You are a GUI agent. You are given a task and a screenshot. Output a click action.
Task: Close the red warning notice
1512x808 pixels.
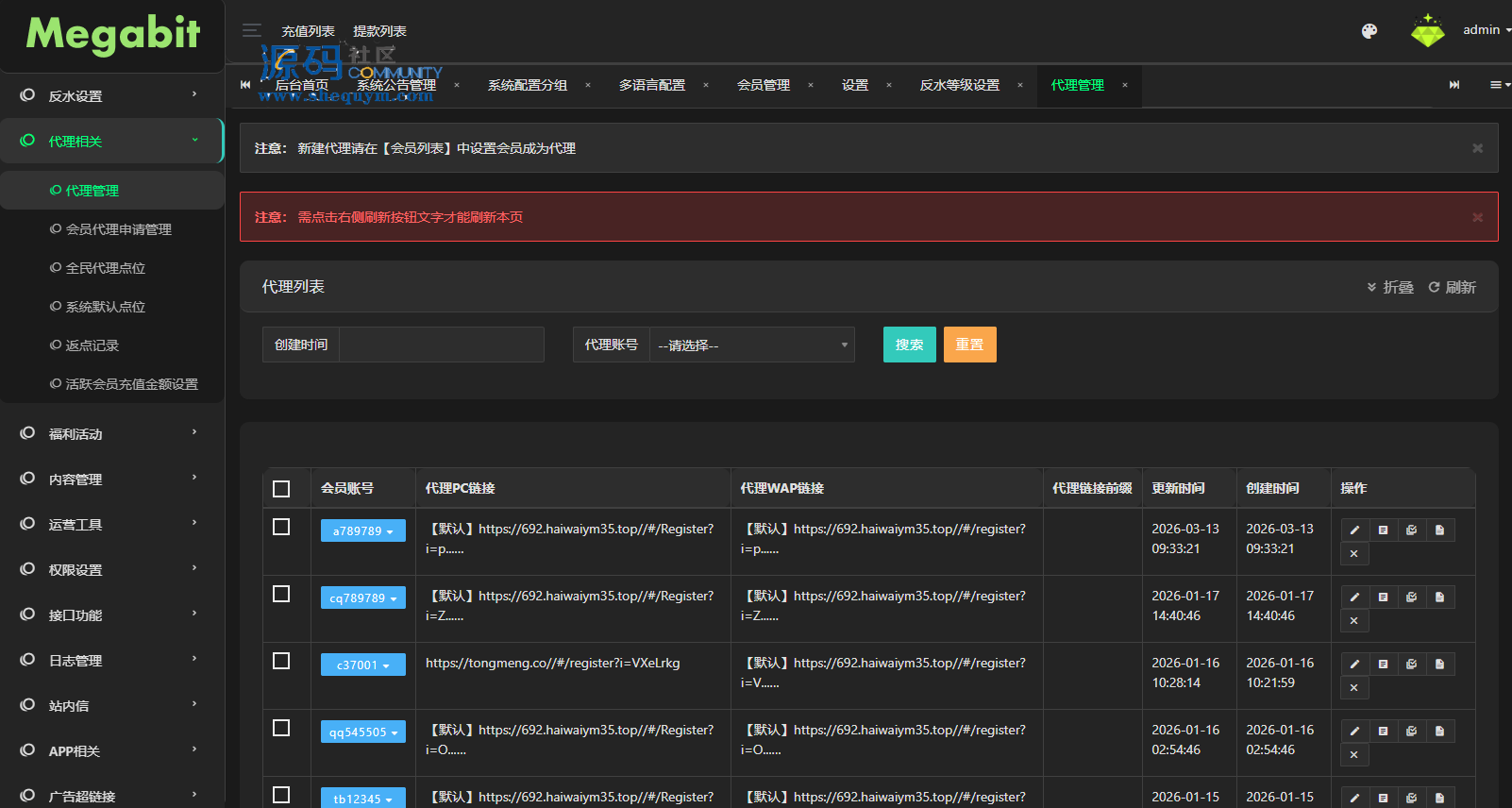click(1477, 217)
